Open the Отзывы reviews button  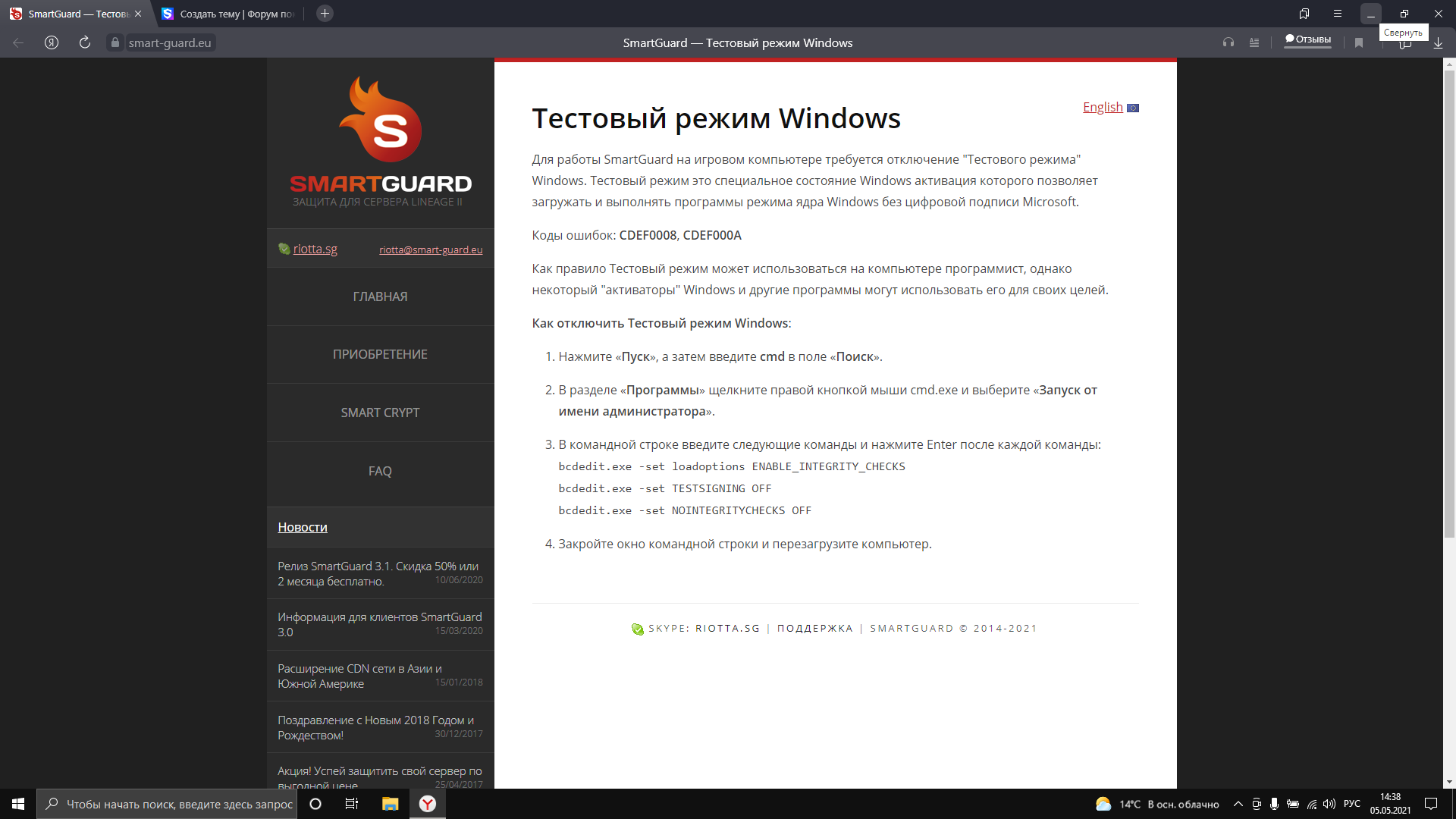[1308, 39]
